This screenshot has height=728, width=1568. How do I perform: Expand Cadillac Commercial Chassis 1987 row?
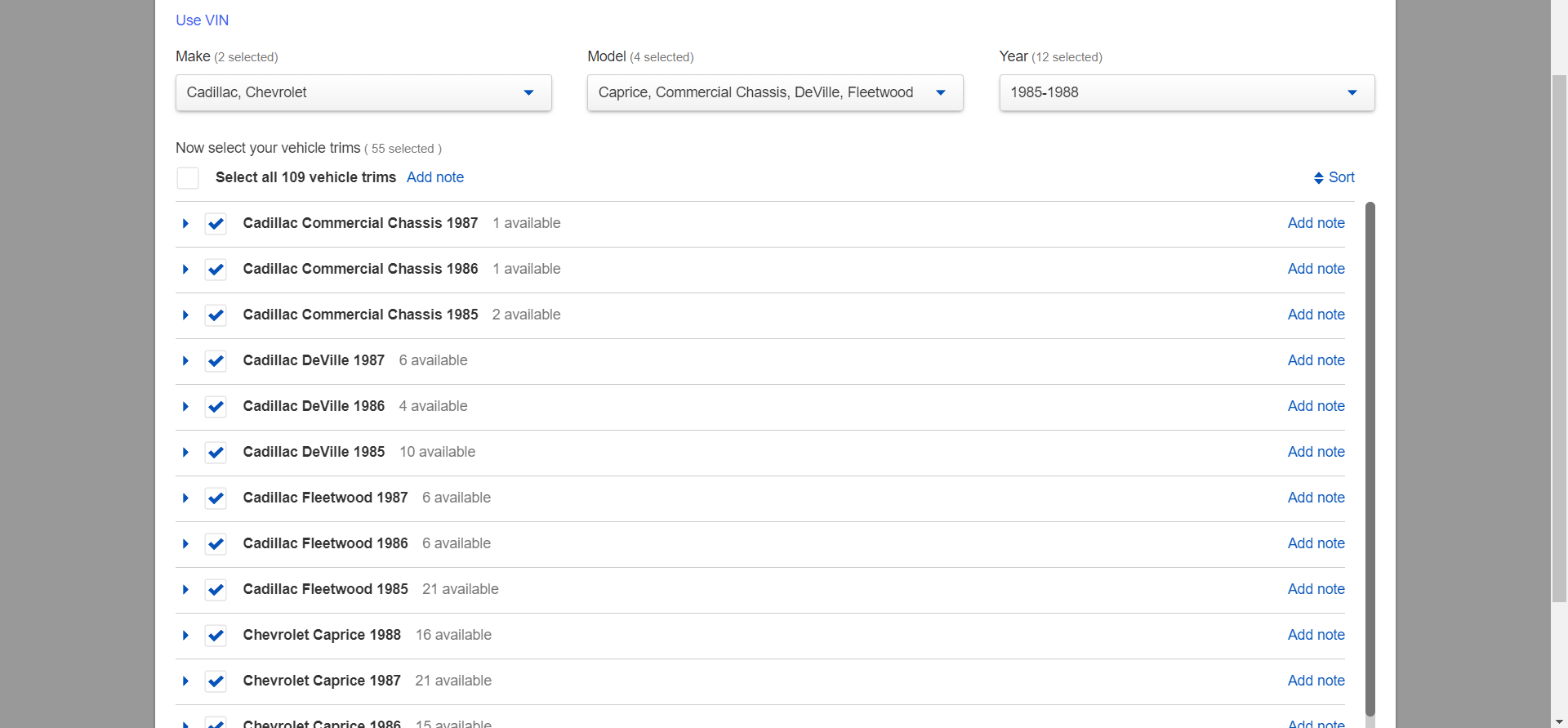pyautogui.click(x=185, y=224)
